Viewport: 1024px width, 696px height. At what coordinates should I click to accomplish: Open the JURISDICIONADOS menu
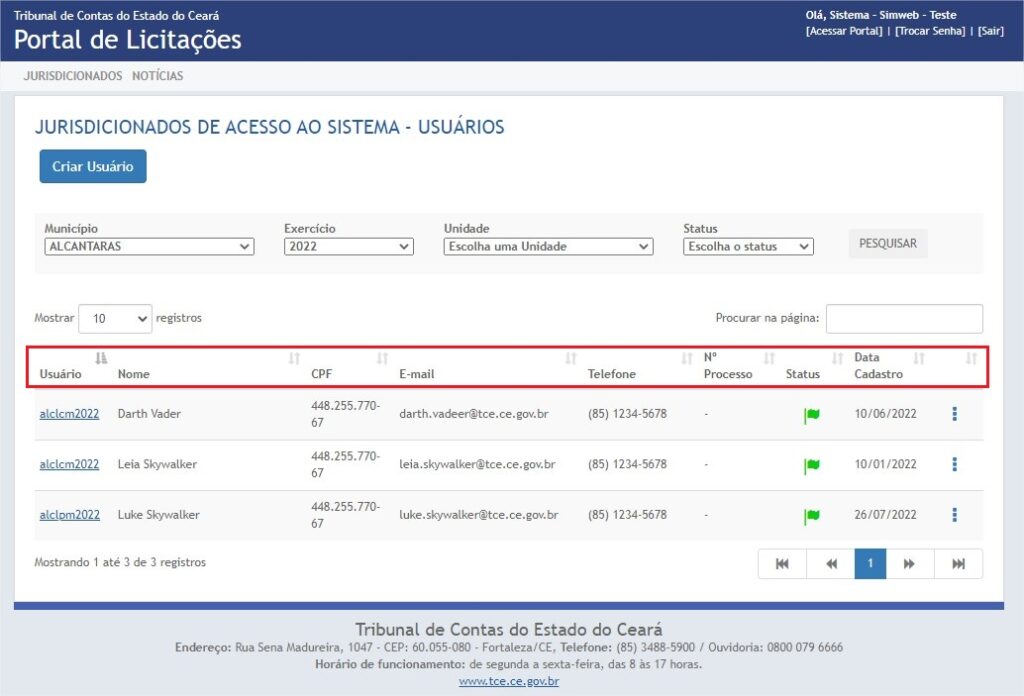coord(73,76)
